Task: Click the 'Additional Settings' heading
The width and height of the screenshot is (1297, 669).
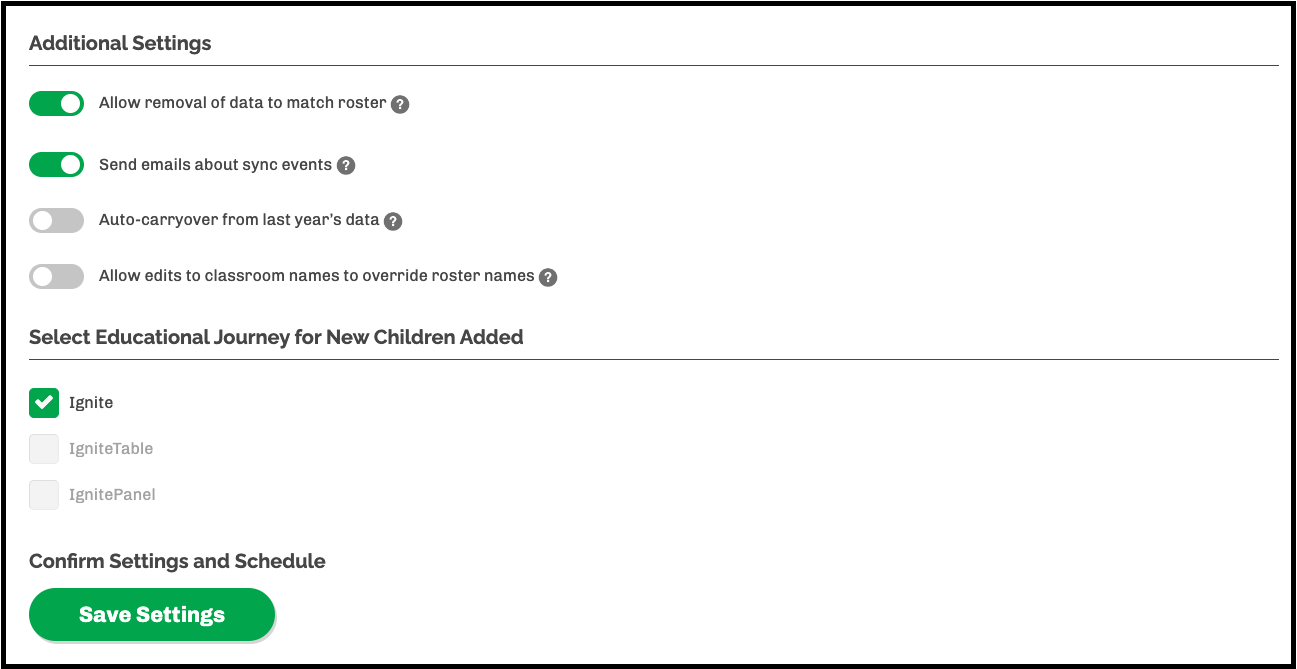Action: (x=120, y=43)
